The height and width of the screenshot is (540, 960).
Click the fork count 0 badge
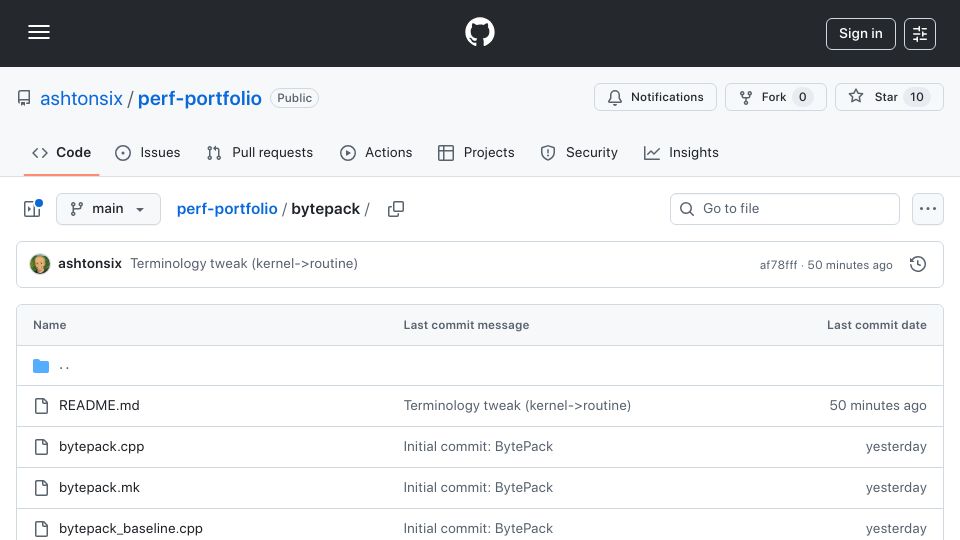tap(803, 97)
